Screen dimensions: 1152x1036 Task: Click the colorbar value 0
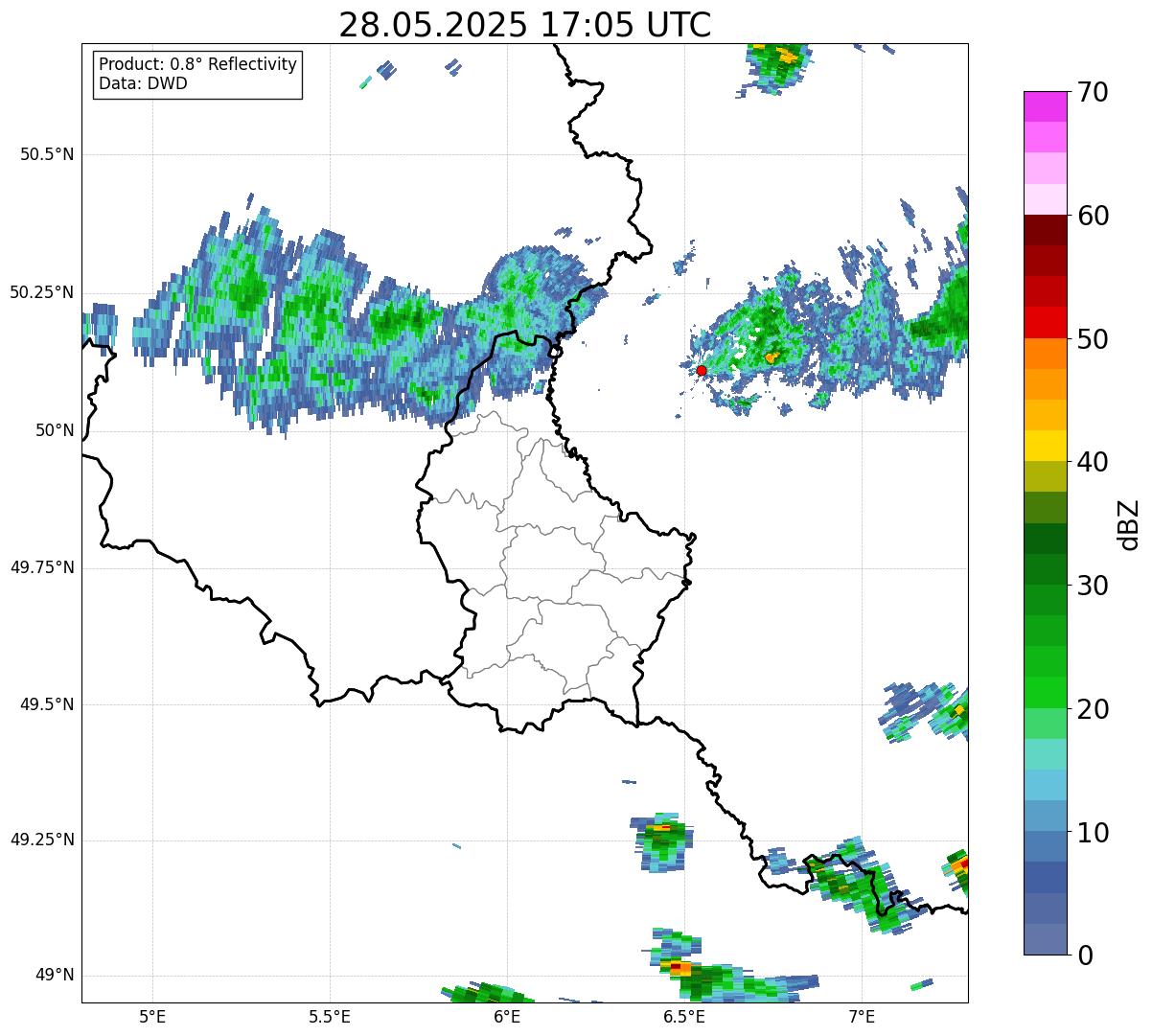(1085, 955)
